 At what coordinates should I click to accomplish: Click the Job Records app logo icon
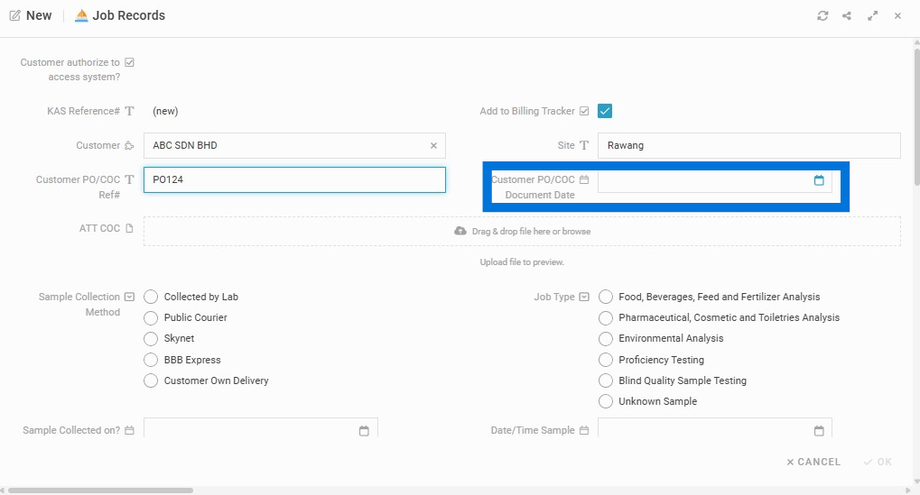tap(82, 16)
